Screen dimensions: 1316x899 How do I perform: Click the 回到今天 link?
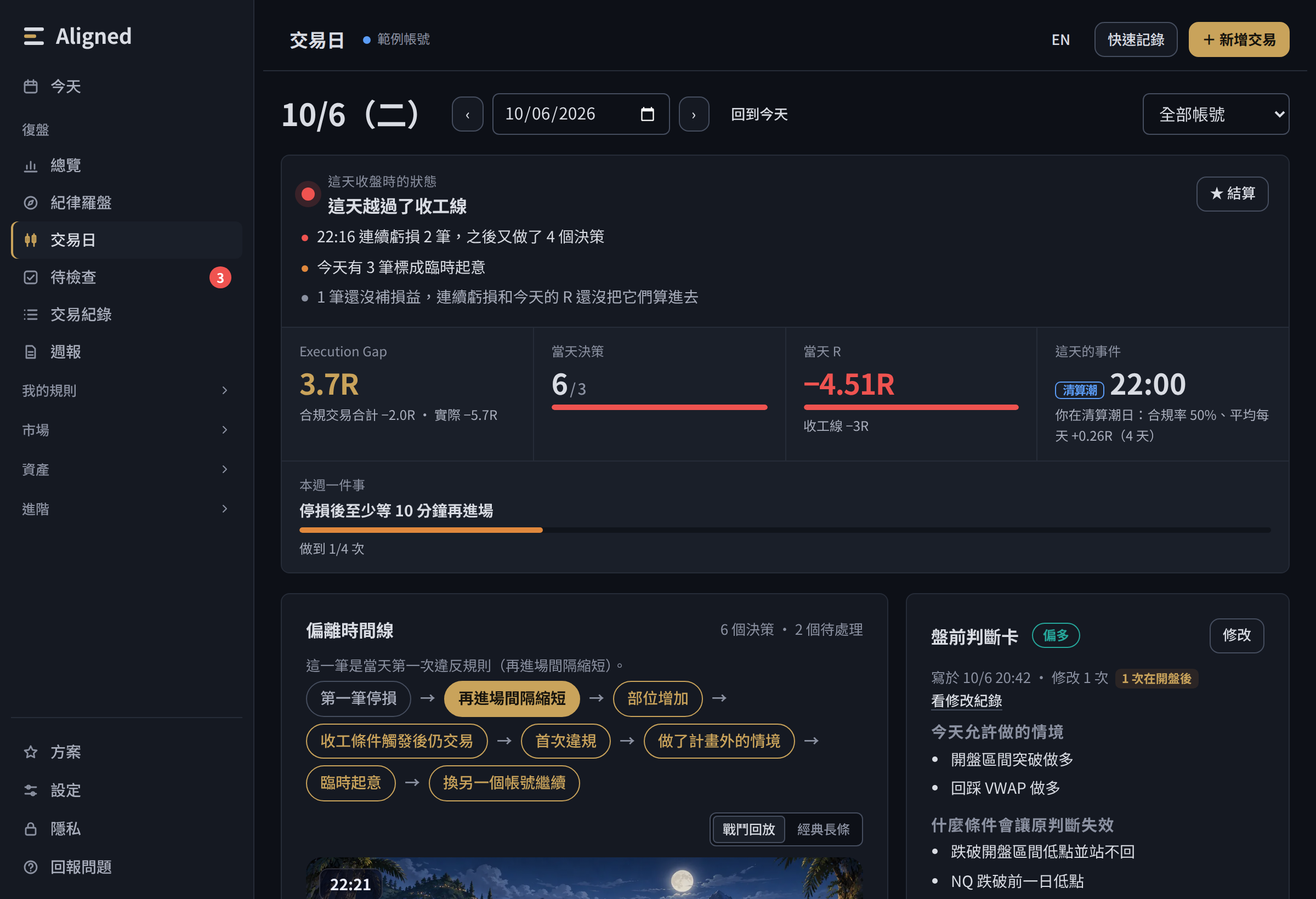click(x=759, y=115)
